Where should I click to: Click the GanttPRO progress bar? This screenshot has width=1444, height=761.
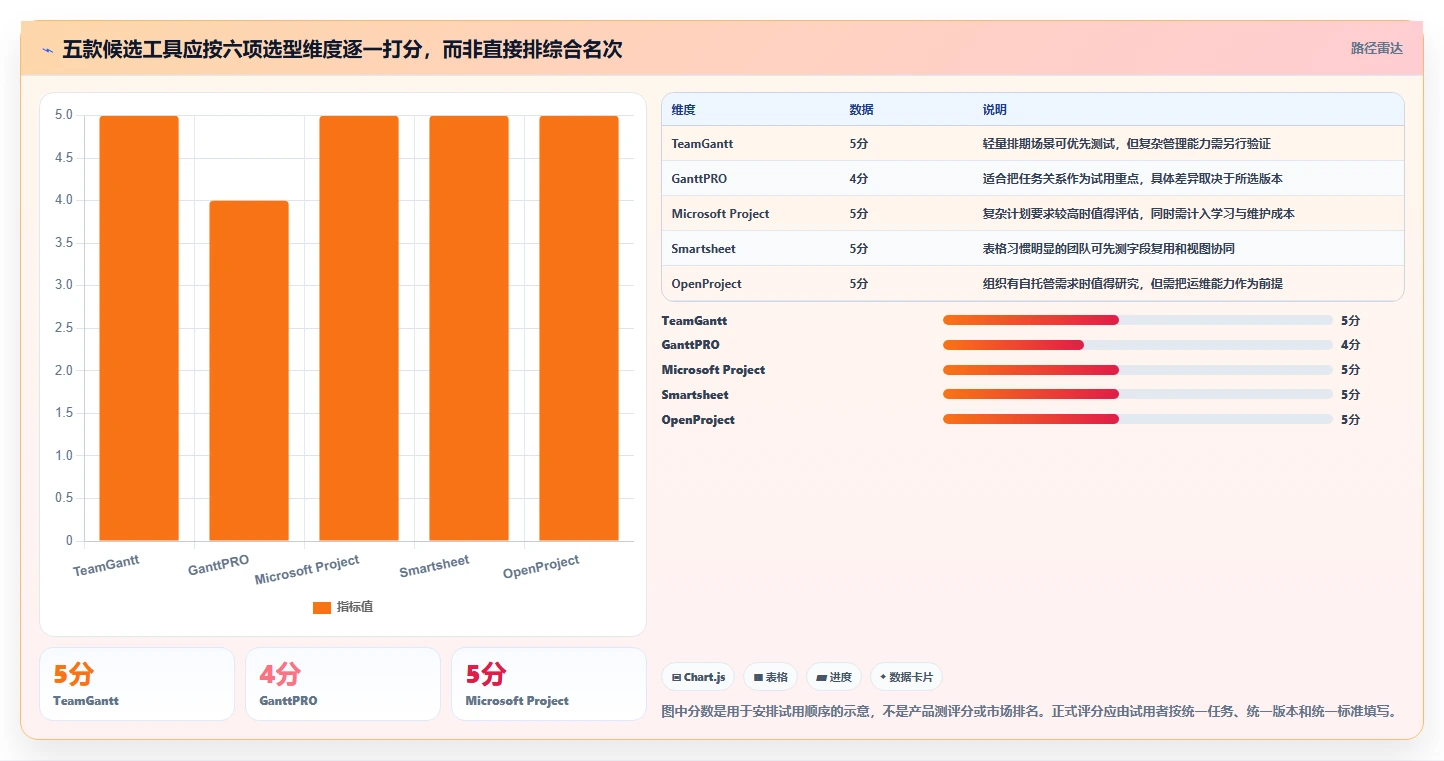point(1137,345)
